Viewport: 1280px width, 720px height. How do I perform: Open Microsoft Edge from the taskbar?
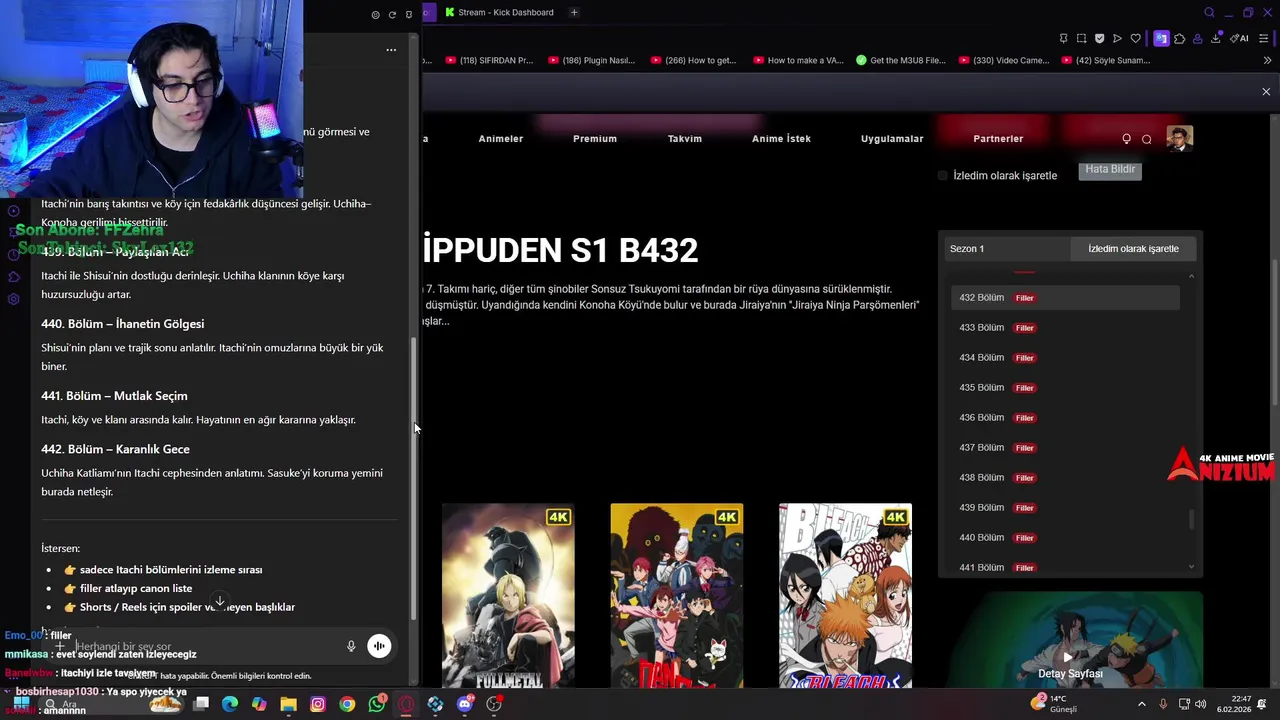click(x=230, y=704)
